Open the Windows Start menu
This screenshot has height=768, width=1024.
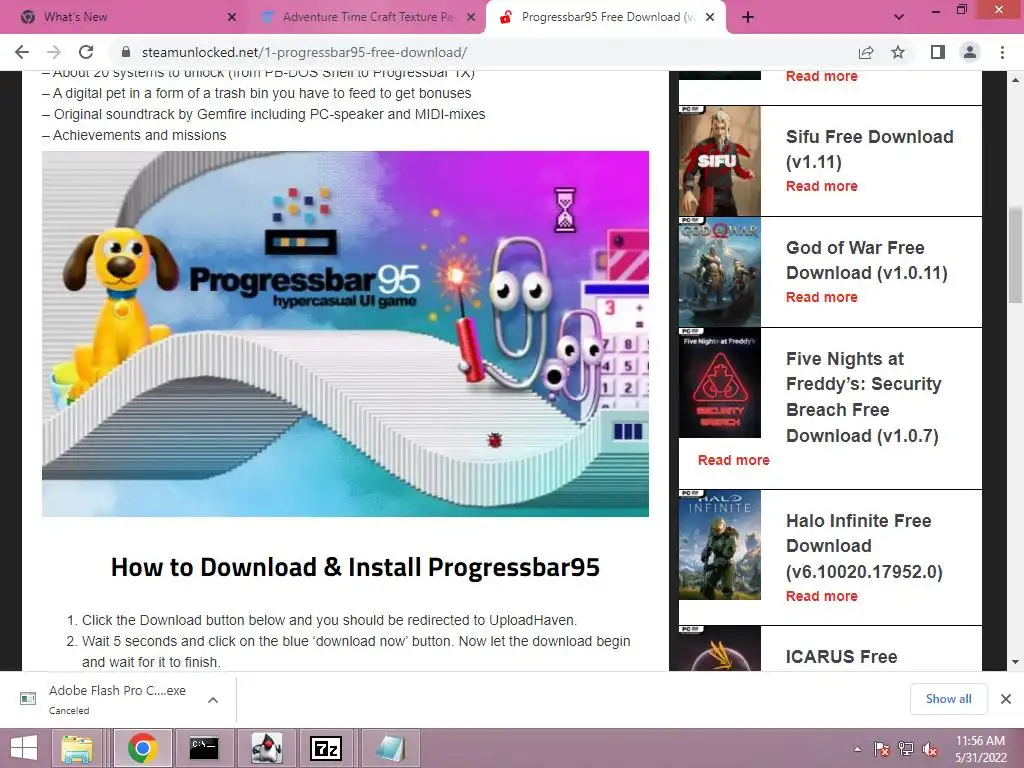pyautogui.click(x=24, y=748)
